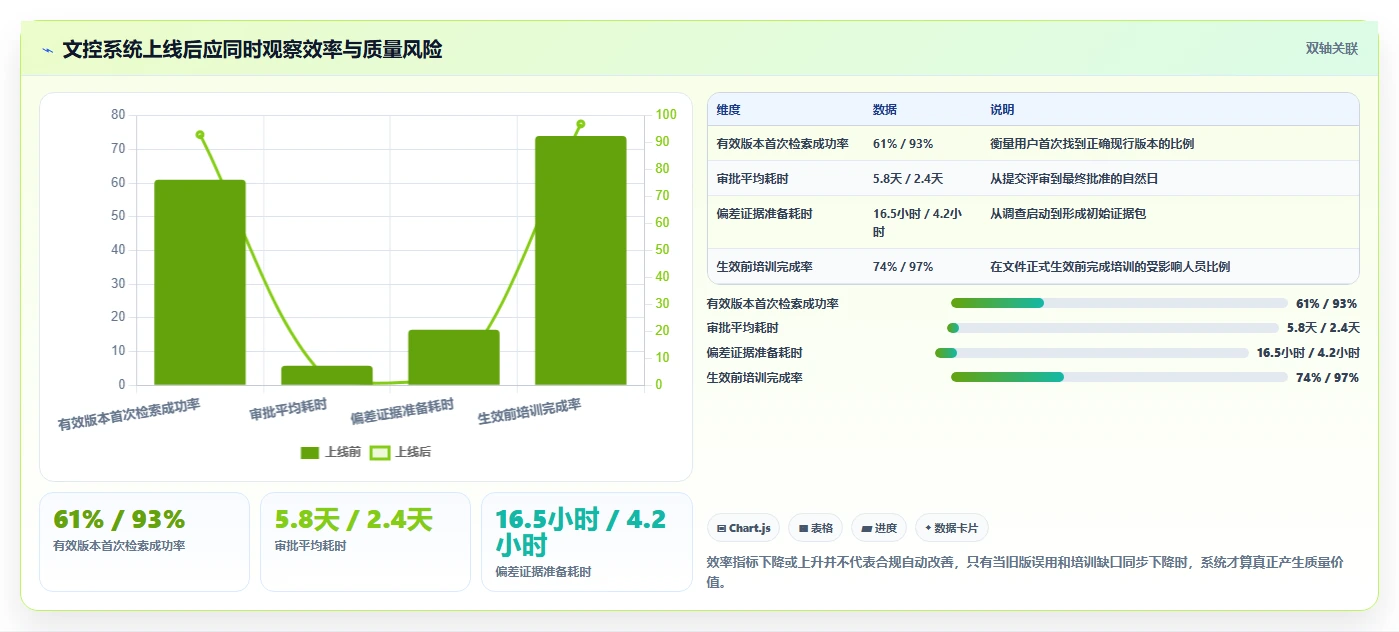Click the Chart.js tag
The width and height of the screenshot is (1399, 632).
coord(744,528)
